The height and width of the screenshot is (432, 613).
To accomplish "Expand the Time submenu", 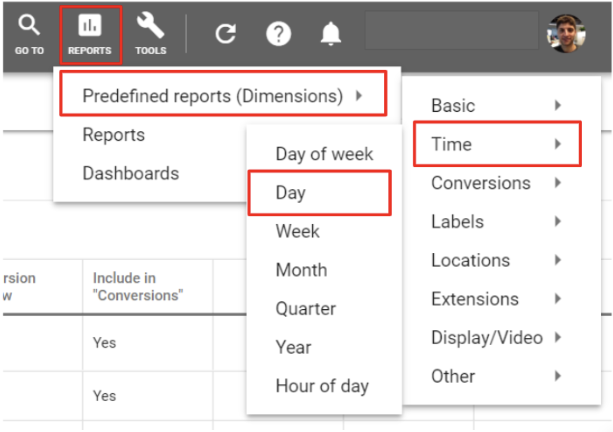I will pyautogui.click(x=497, y=144).
